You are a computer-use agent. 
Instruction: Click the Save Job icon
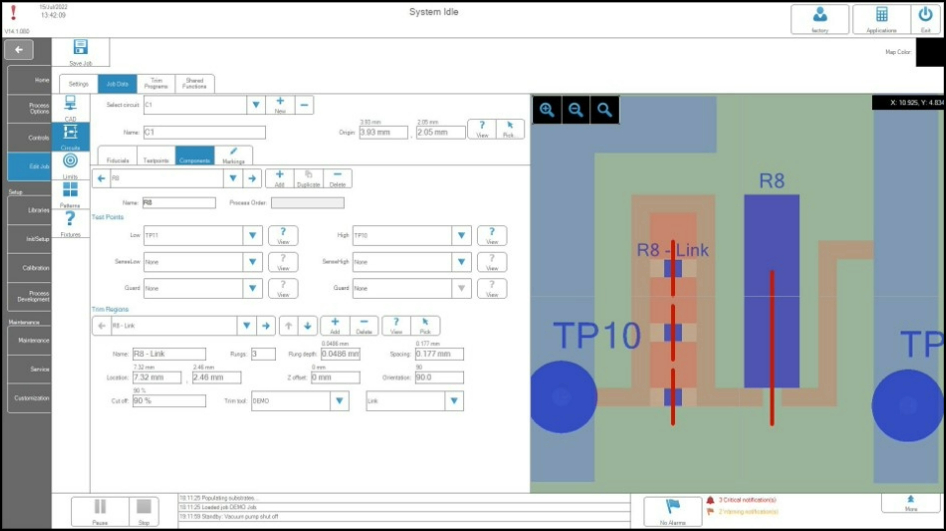point(80,48)
